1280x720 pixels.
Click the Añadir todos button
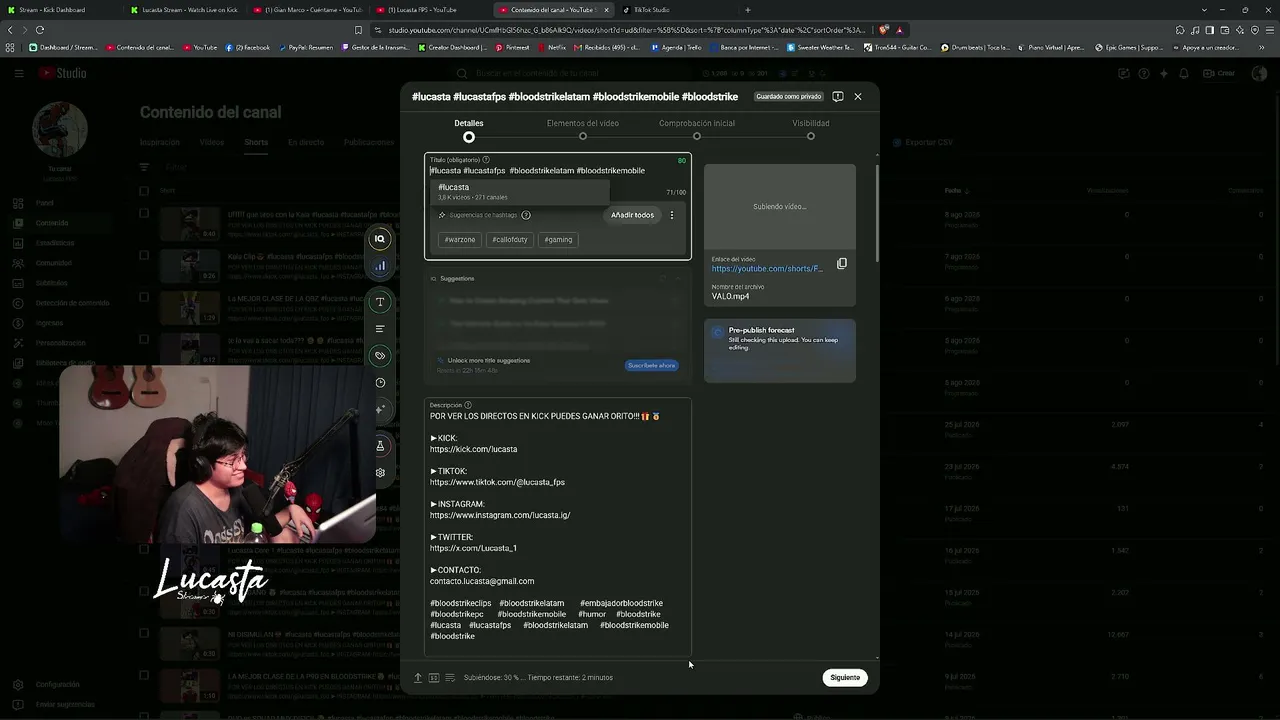point(632,215)
